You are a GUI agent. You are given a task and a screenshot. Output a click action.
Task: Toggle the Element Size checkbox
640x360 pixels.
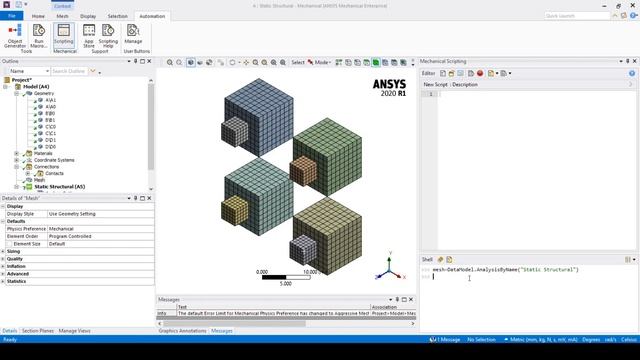click(x=9, y=244)
